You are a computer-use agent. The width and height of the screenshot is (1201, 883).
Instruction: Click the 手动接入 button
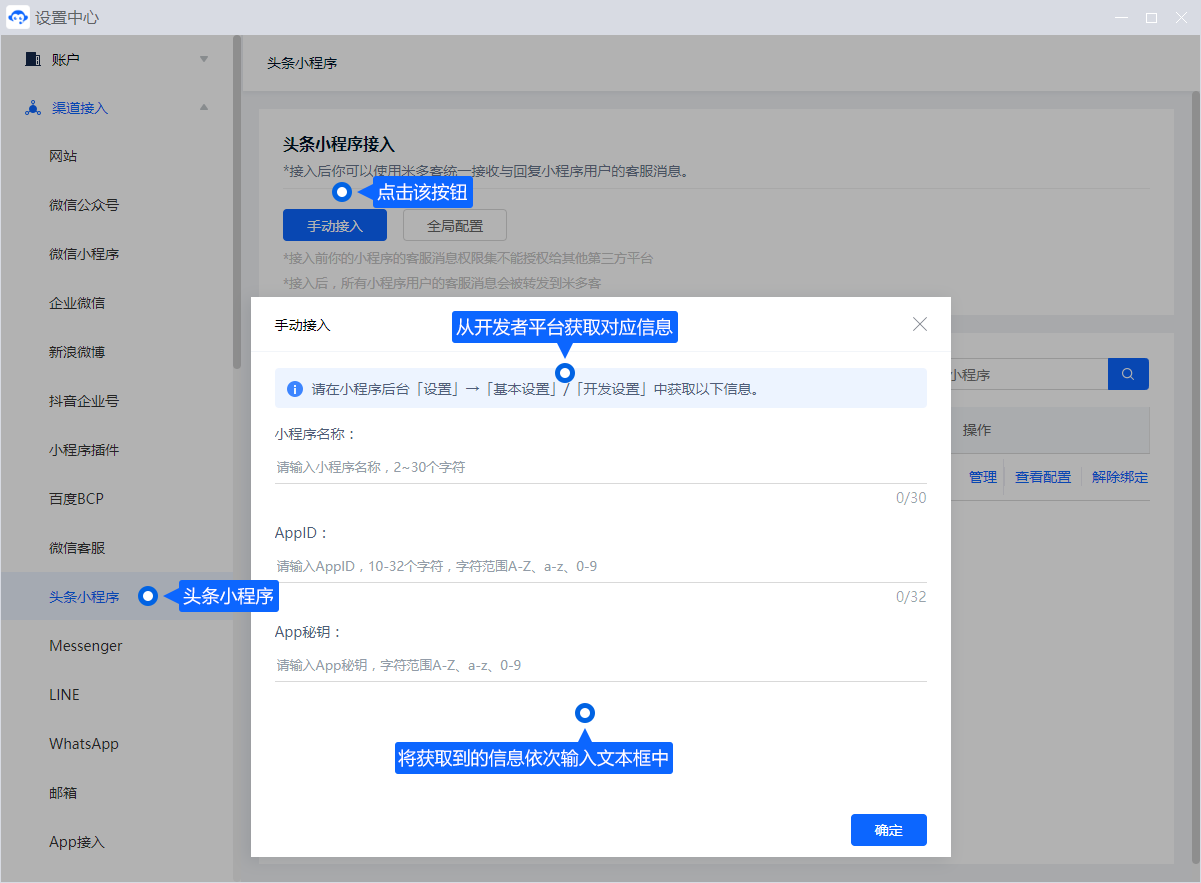point(335,226)
